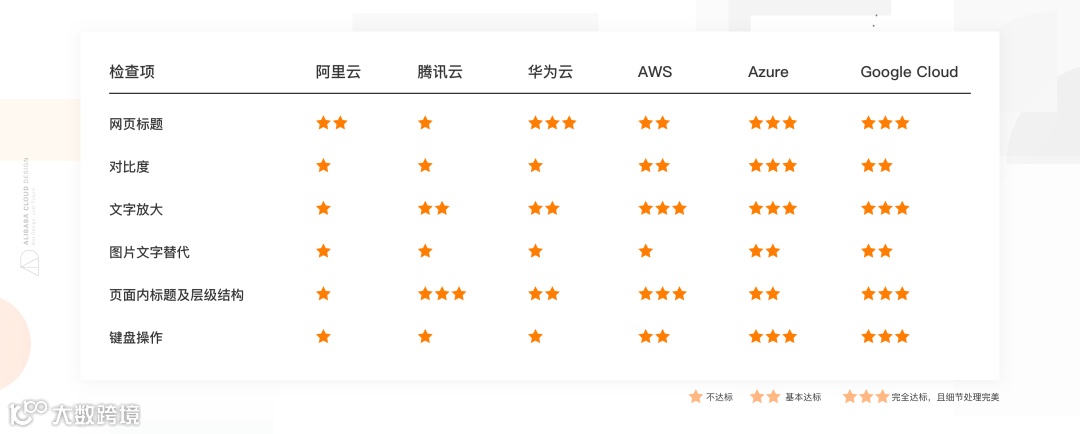Click the 阿里云 网页标题 star rating
Screen dimensions: 1080x434
point(332,123)
